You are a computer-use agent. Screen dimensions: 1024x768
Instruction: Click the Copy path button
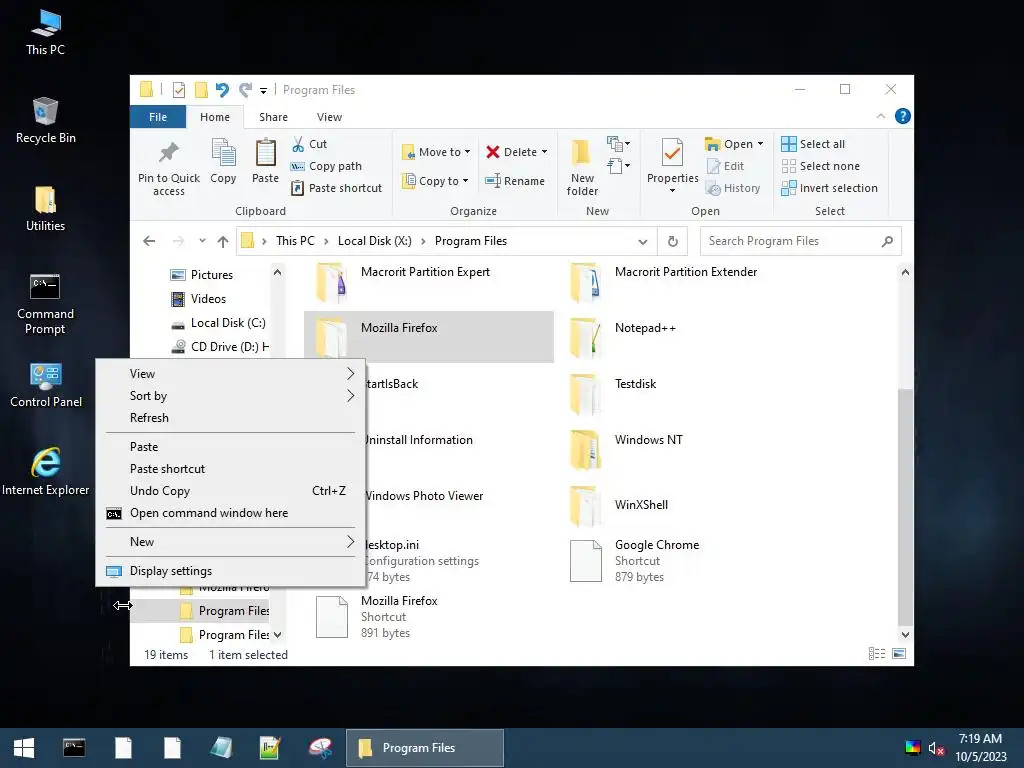326,166
